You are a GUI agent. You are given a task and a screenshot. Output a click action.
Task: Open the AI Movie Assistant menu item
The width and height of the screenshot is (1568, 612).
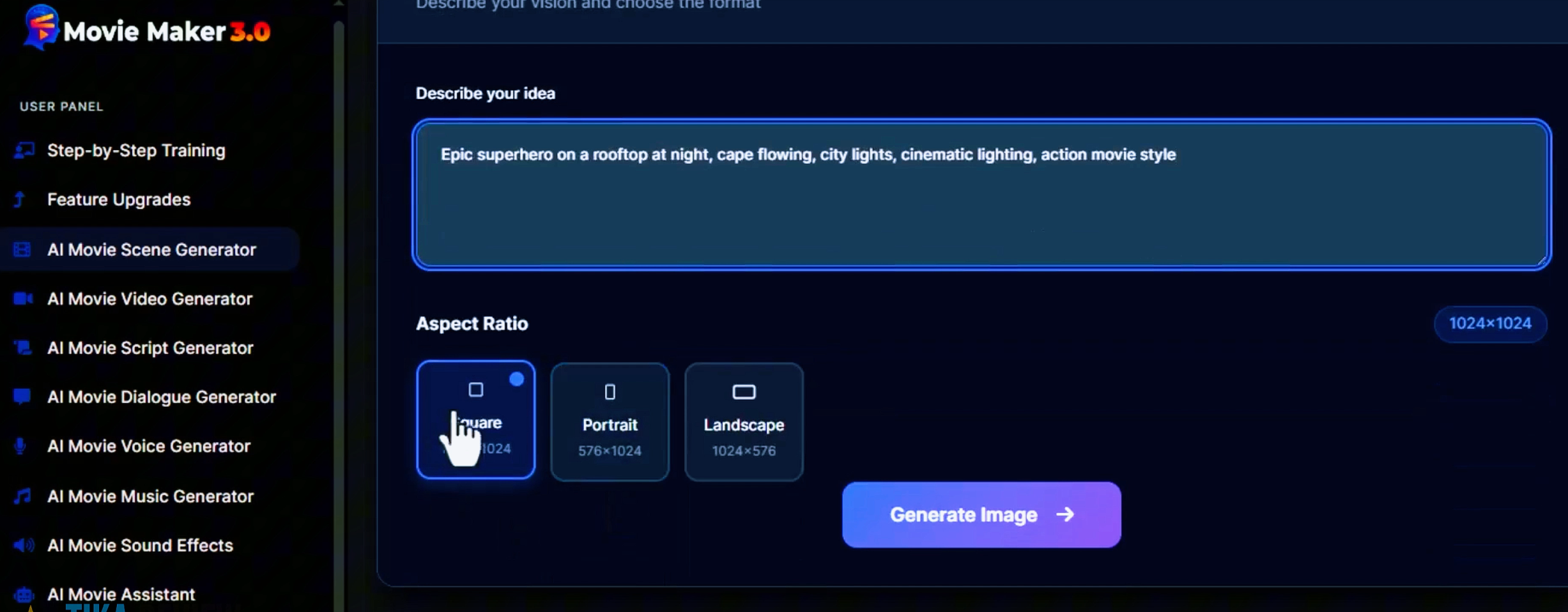(121, 595)
